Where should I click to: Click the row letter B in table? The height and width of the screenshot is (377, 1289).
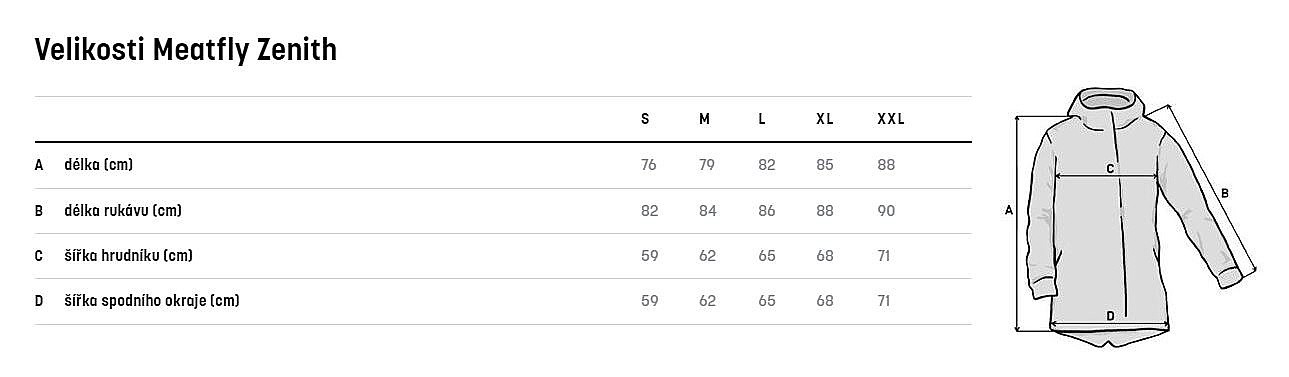pyautogui.click(x=39, y=210)
